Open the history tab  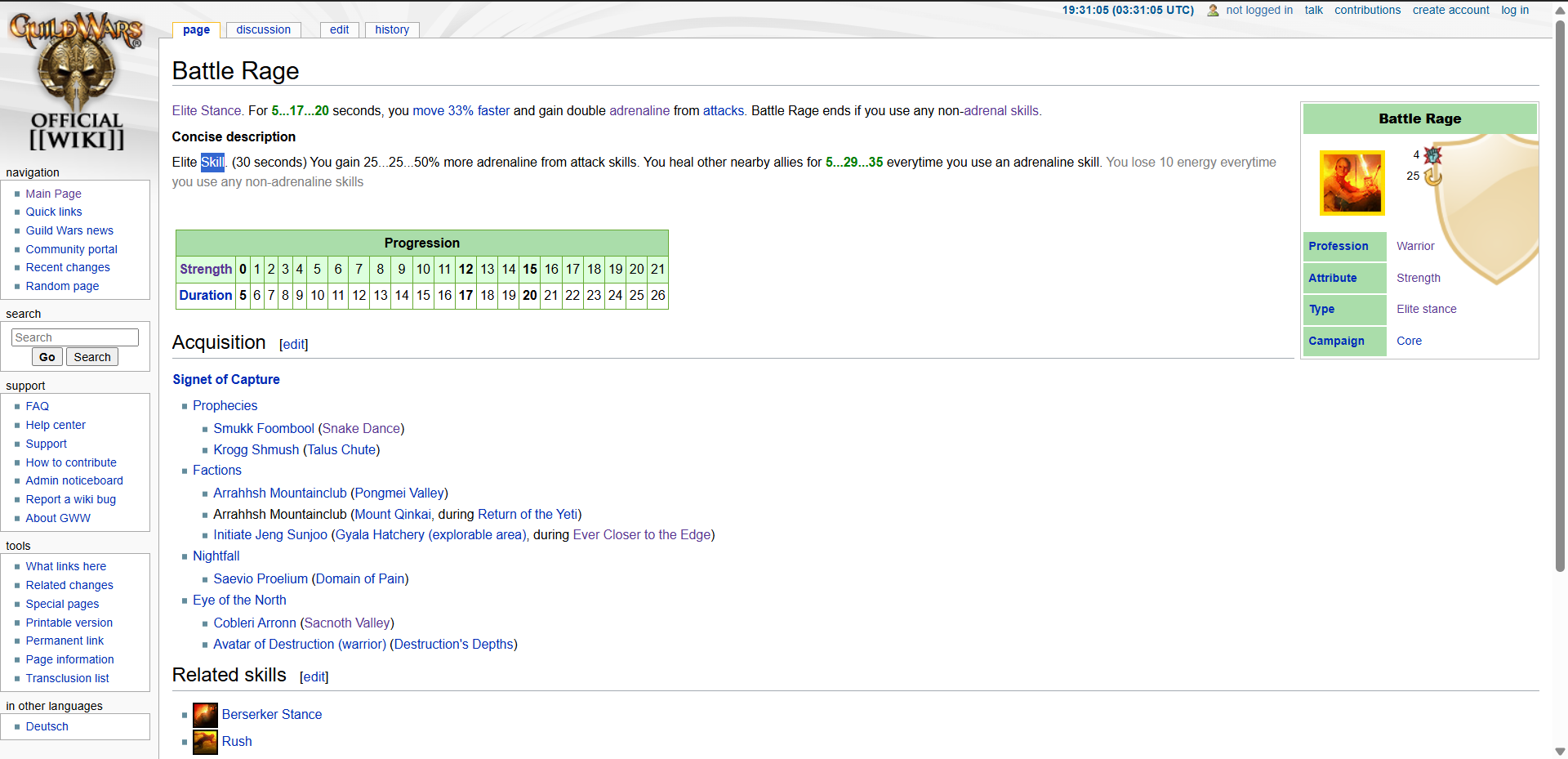392,29
